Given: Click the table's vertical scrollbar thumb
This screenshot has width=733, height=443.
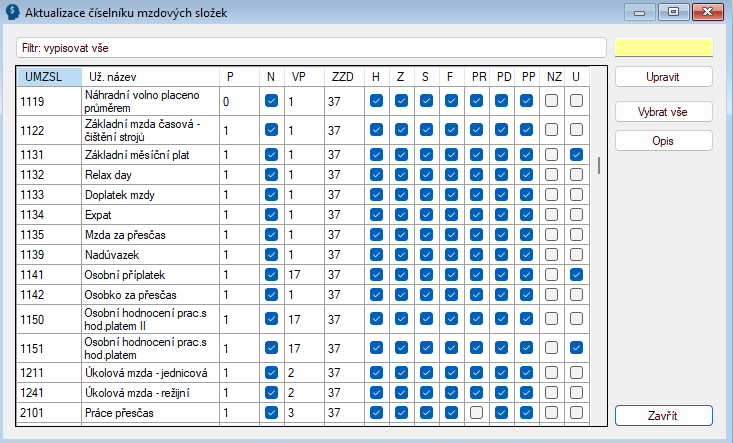Looking at the screenshot, I should pos(599,165).
